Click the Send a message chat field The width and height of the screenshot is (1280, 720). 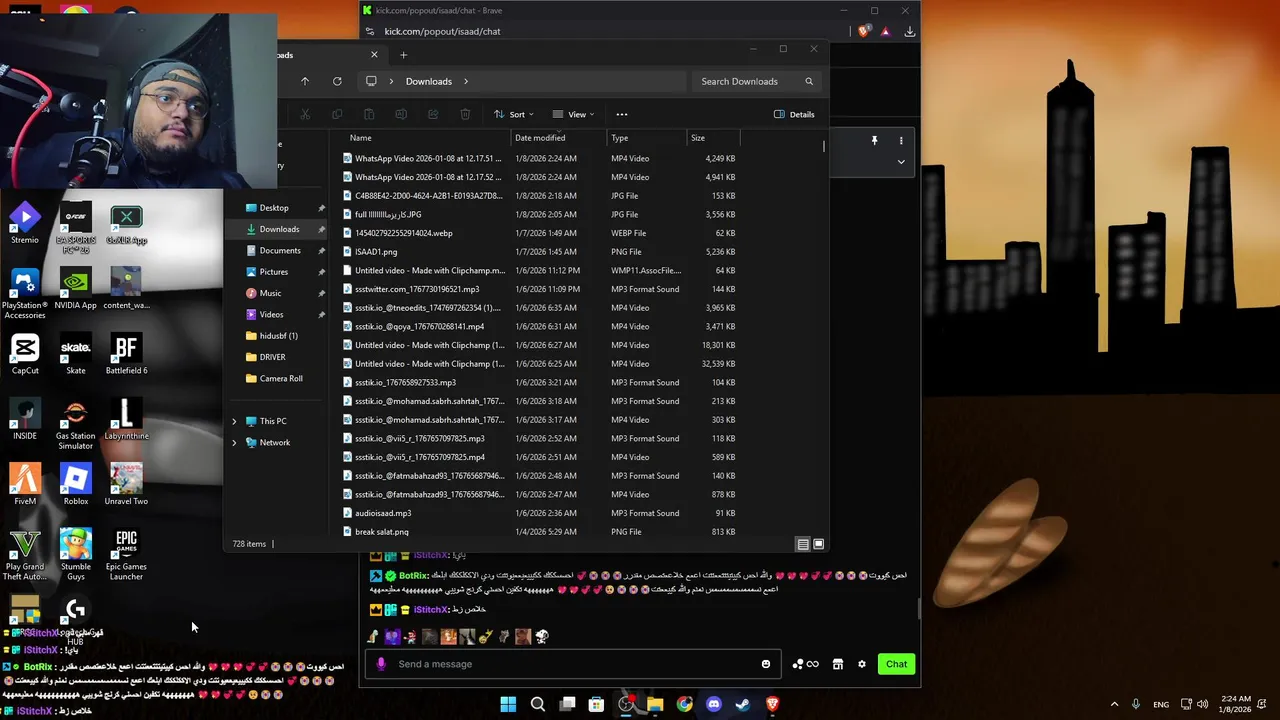[x=572, y=664]
